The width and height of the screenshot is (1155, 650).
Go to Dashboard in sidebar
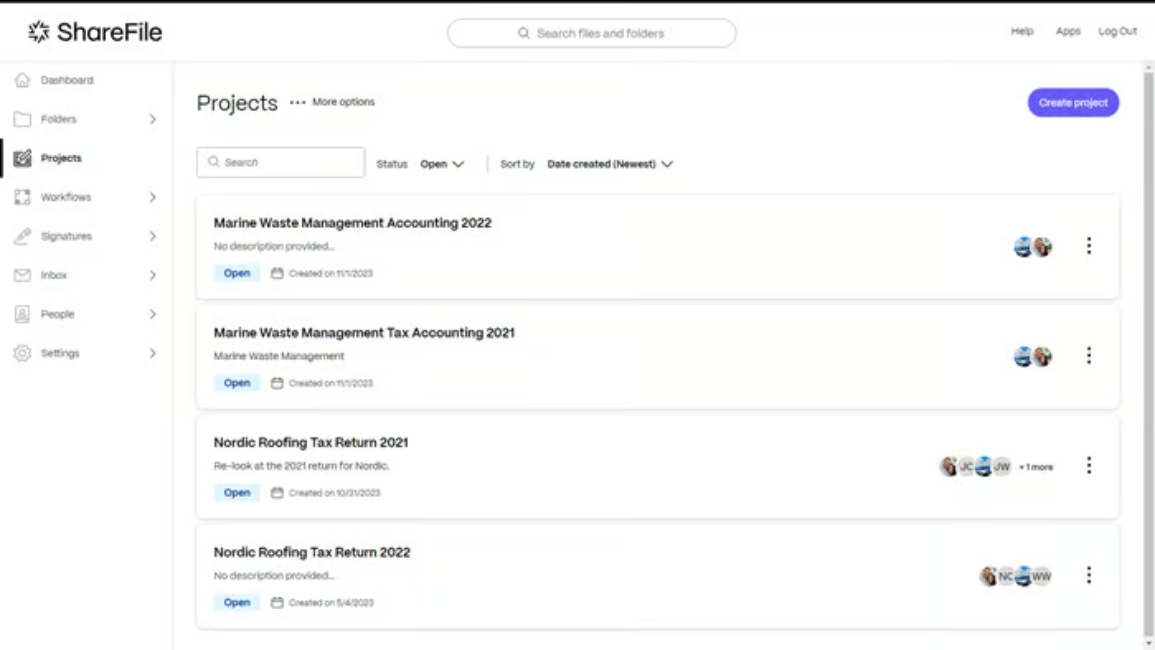tap(67, 80)
